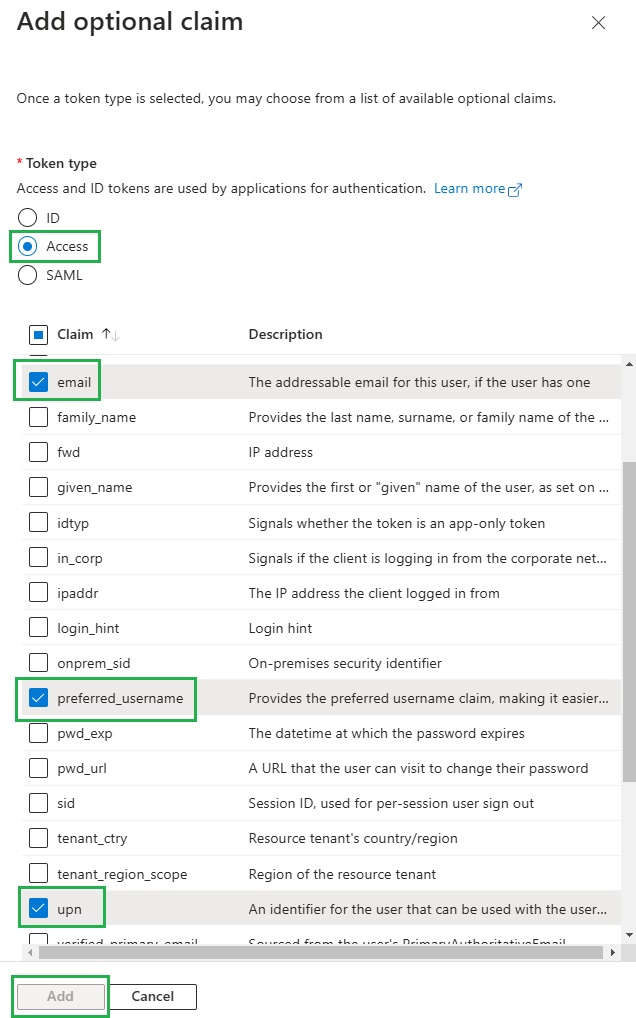Cancel adding the optional claim

[x=153, y=996]
